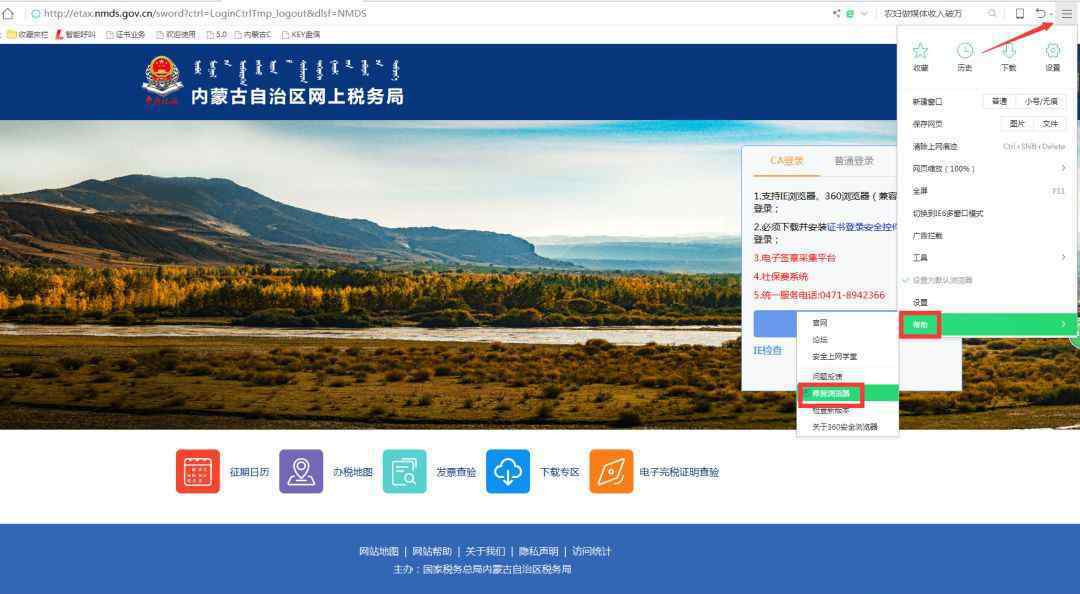The width and height of the screenshot is (1080, 594).
Task: Open the 网站地图 footer link
Action: coord(378,551)
